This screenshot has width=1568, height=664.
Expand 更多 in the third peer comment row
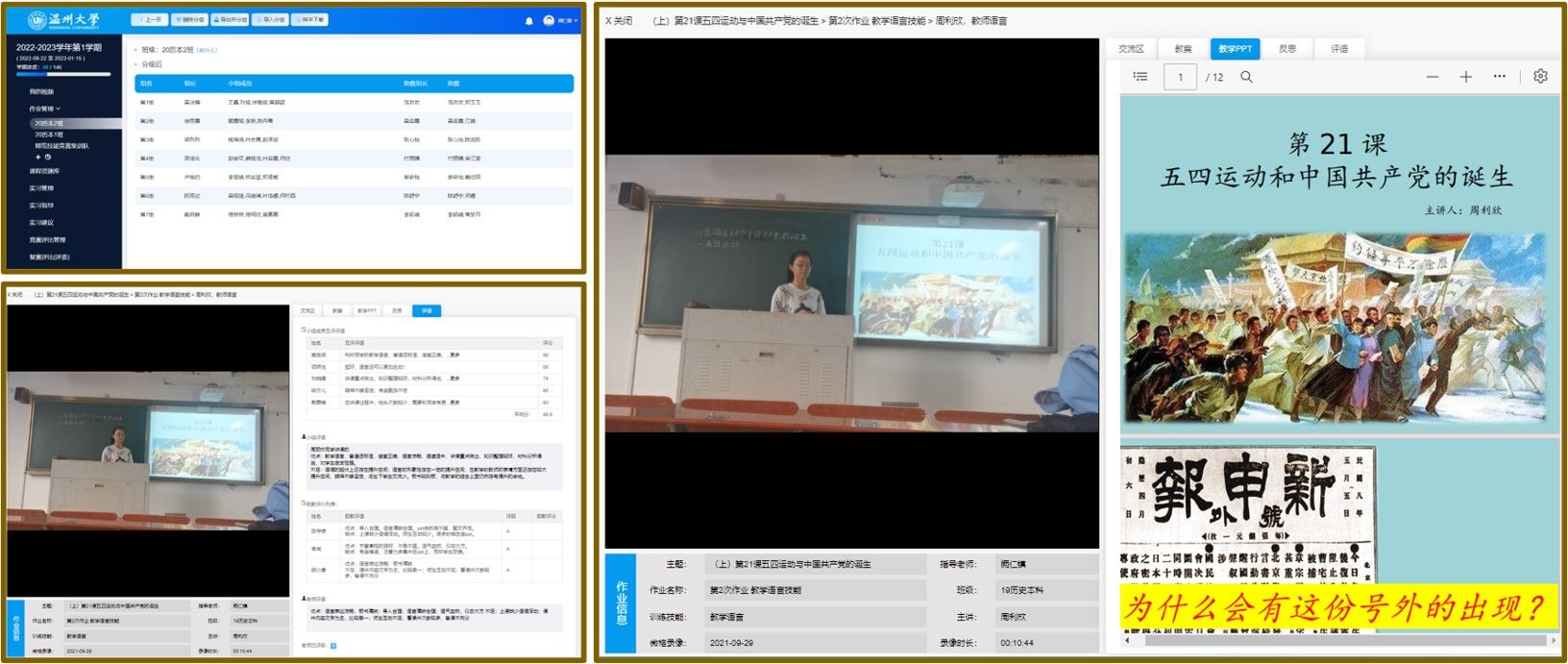click(454, 379)
